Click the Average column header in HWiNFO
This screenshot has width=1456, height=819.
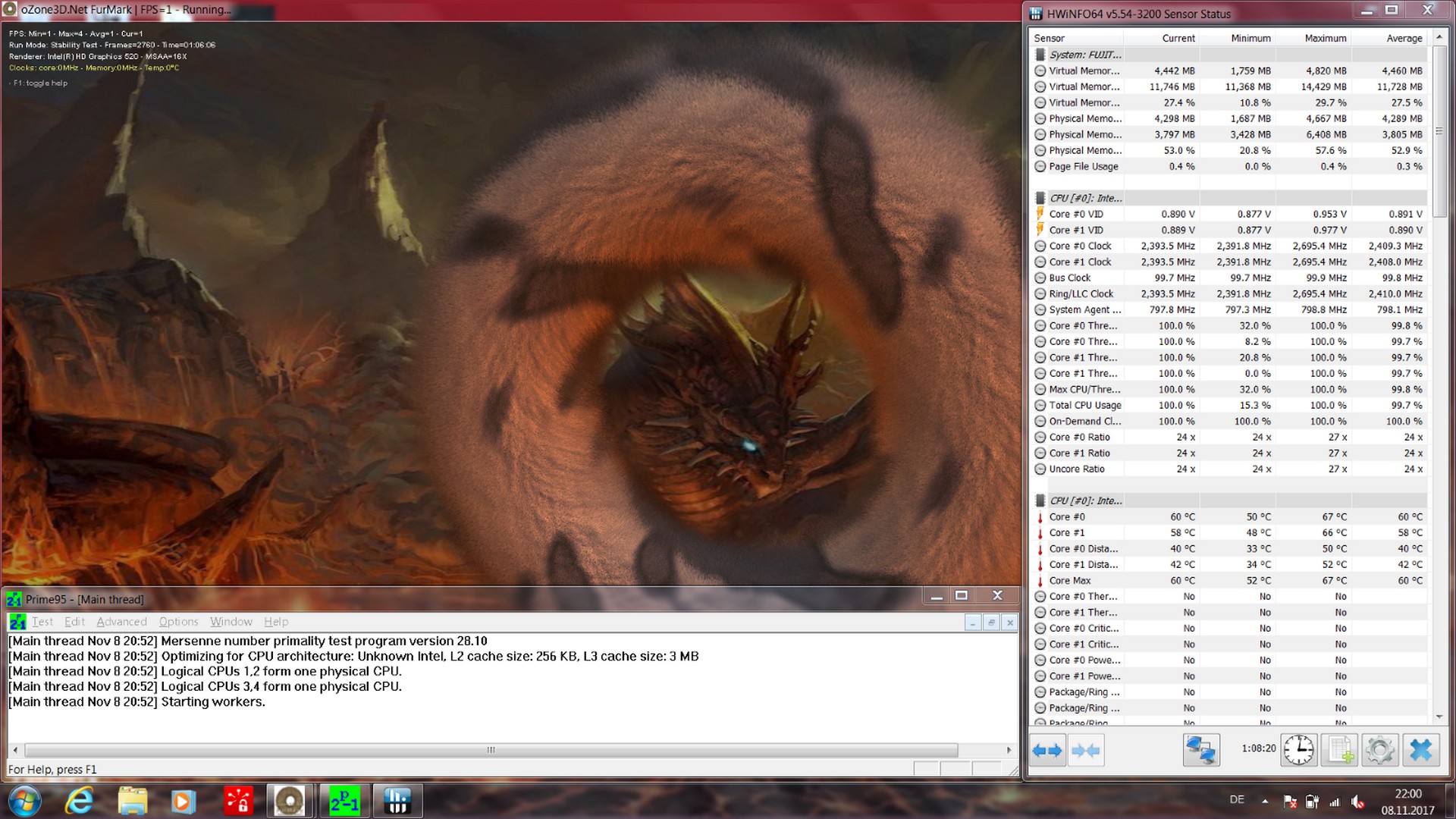point(1389,38)
